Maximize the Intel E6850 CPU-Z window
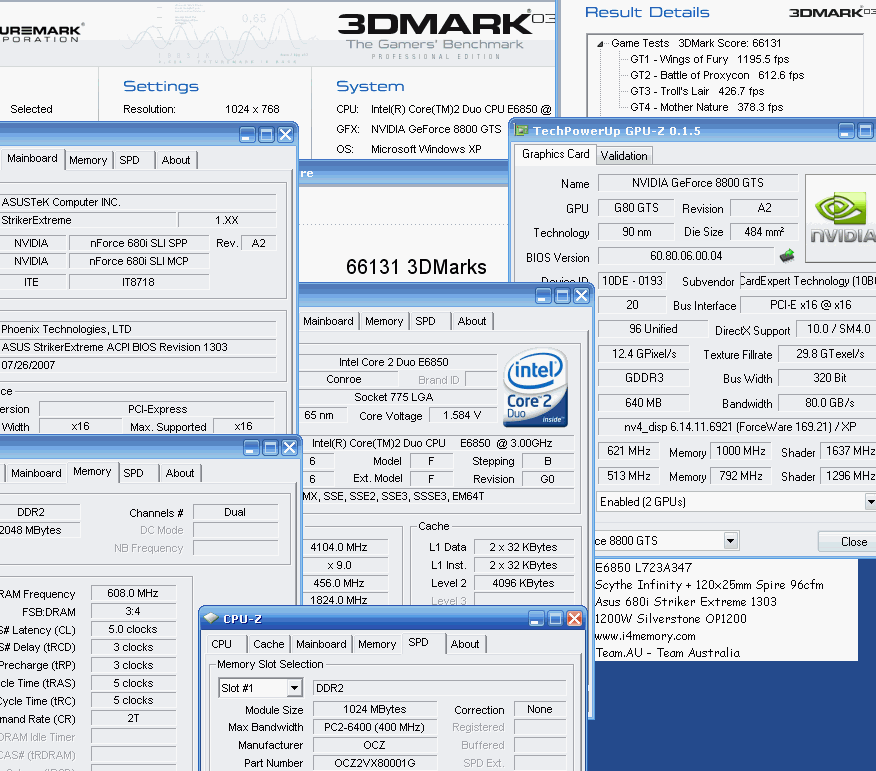The height and width of the screenshot is (771, 876). tap(563, 296)
